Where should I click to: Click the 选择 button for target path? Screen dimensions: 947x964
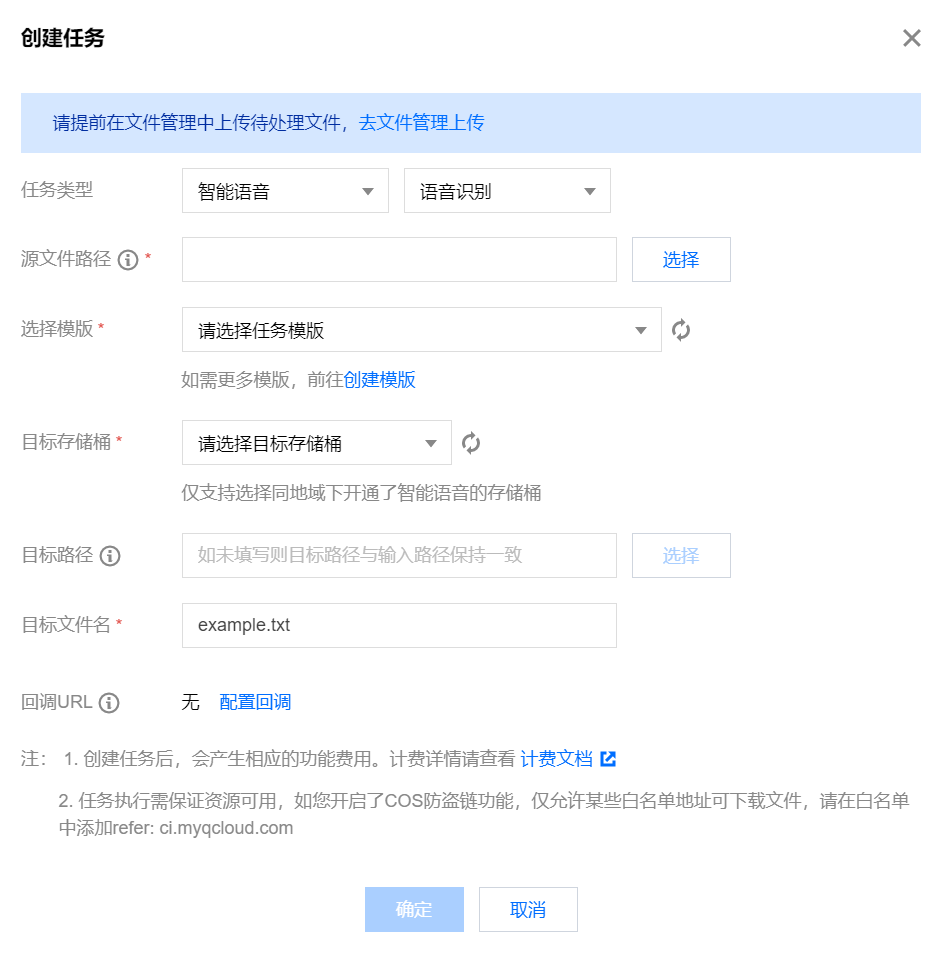point(681,556)
